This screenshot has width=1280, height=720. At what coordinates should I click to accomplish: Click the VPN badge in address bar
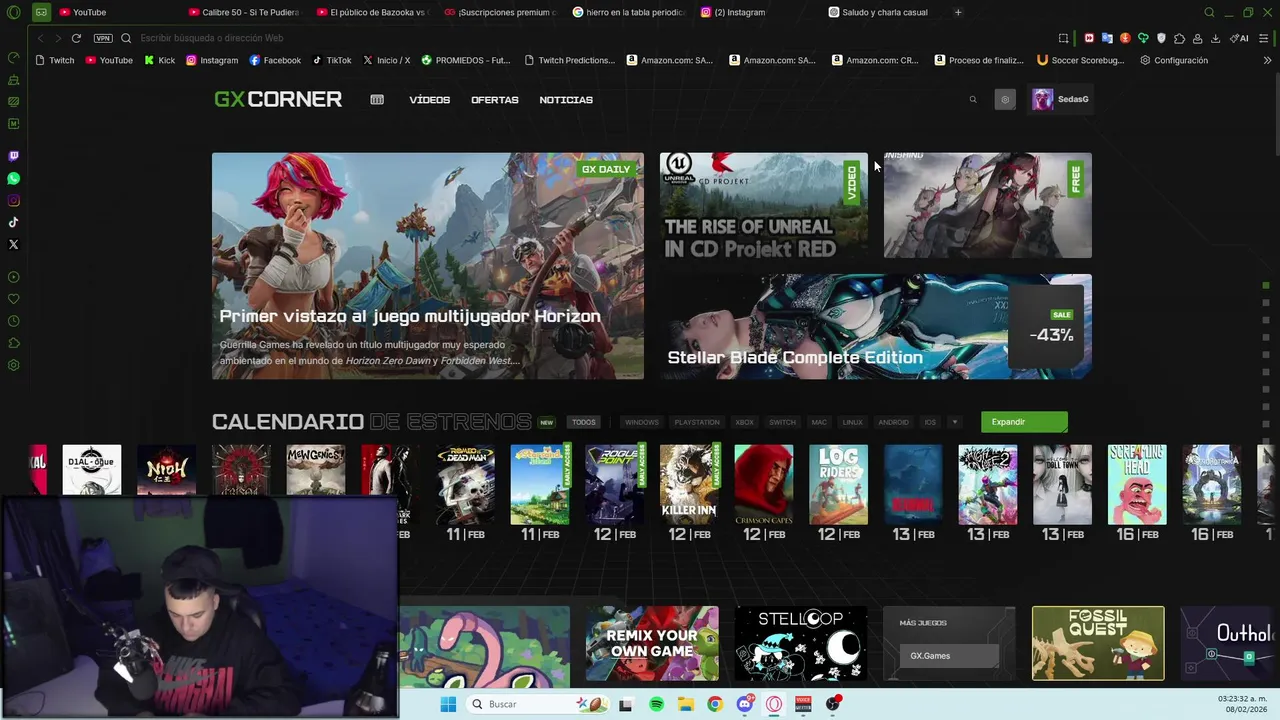coord(103,38)
